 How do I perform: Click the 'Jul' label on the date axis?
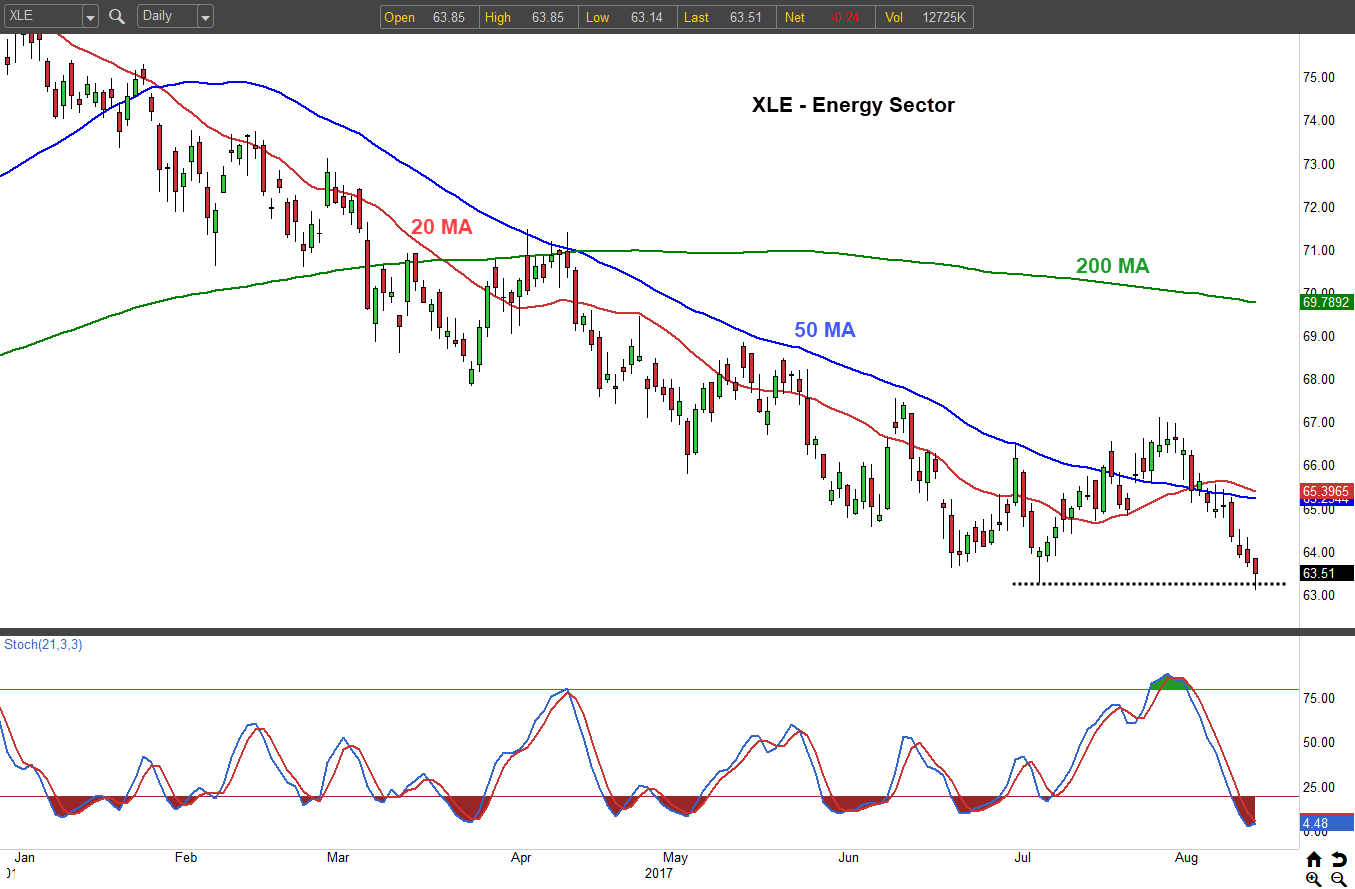[x=1023, y=858]
